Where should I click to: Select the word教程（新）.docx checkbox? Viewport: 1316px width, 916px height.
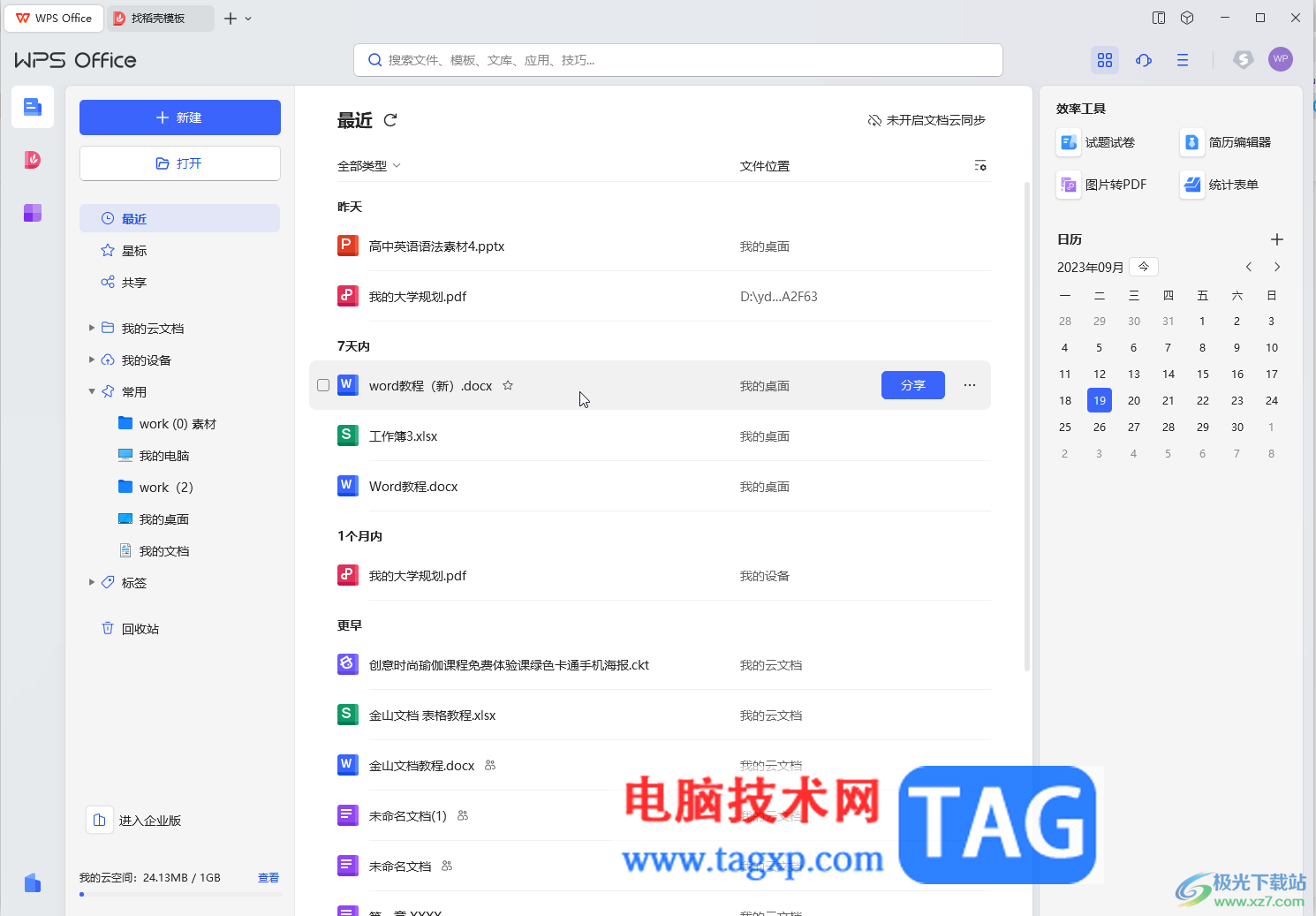tap(323, 385)
